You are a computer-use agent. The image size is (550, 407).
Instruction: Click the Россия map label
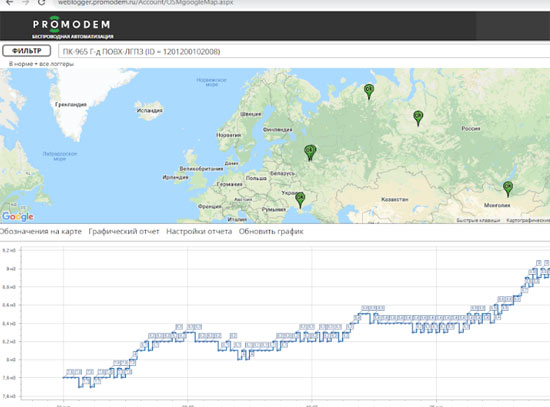point(471,128)
